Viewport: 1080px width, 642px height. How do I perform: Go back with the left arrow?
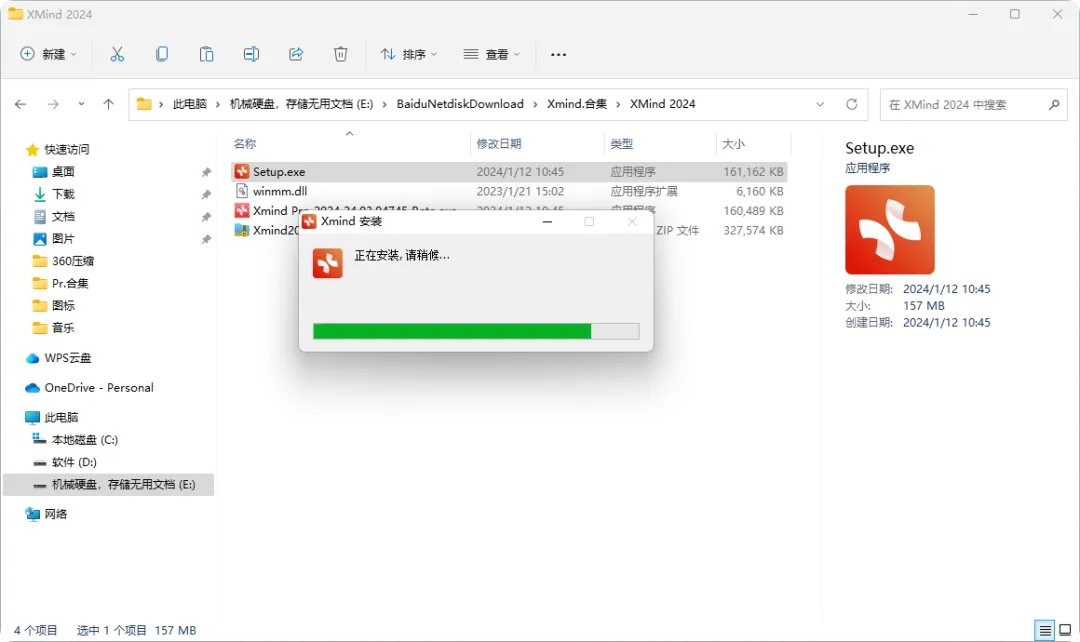point(21,104)
